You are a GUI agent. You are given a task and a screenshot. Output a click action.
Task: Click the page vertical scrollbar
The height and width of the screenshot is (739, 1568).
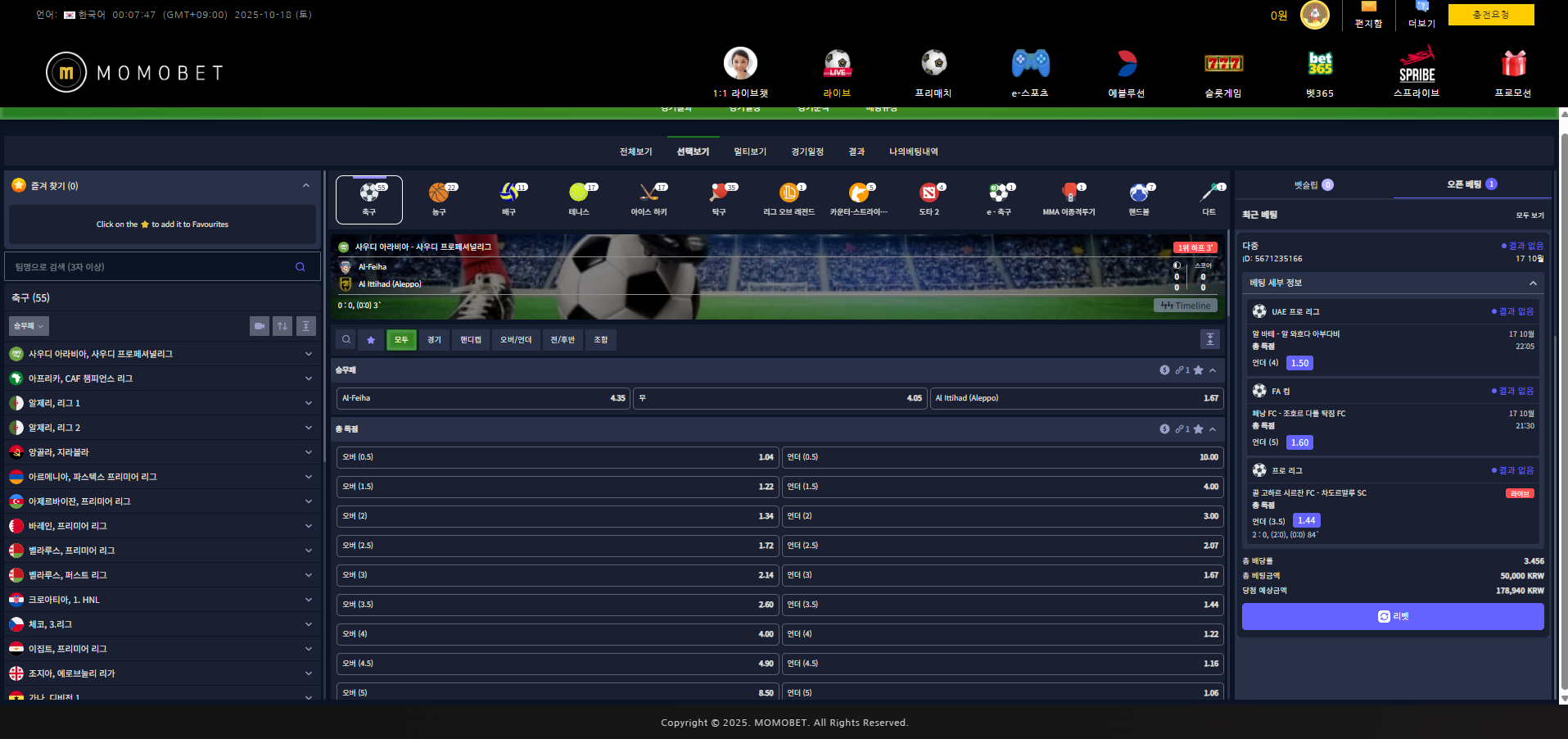1563,410
